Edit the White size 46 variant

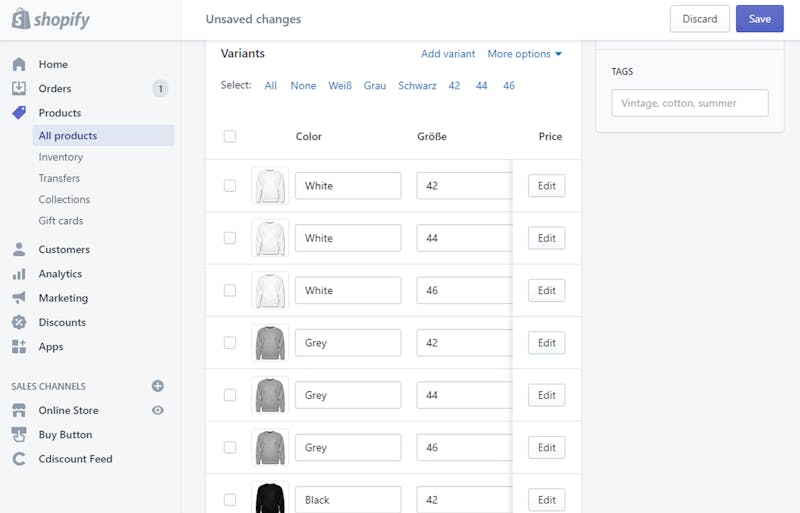[546, 290]
